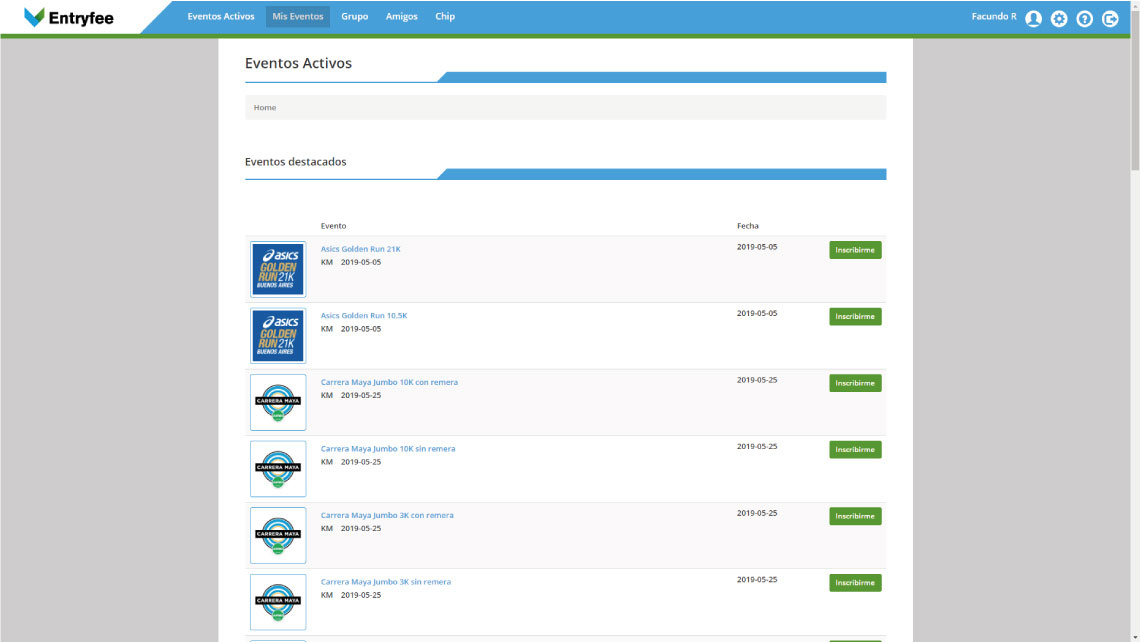Image resolution: width=1140 pixels, height=642 pixels.
Task: Register for Carrera Maya 10K con remera
Action: coord(855,383)
